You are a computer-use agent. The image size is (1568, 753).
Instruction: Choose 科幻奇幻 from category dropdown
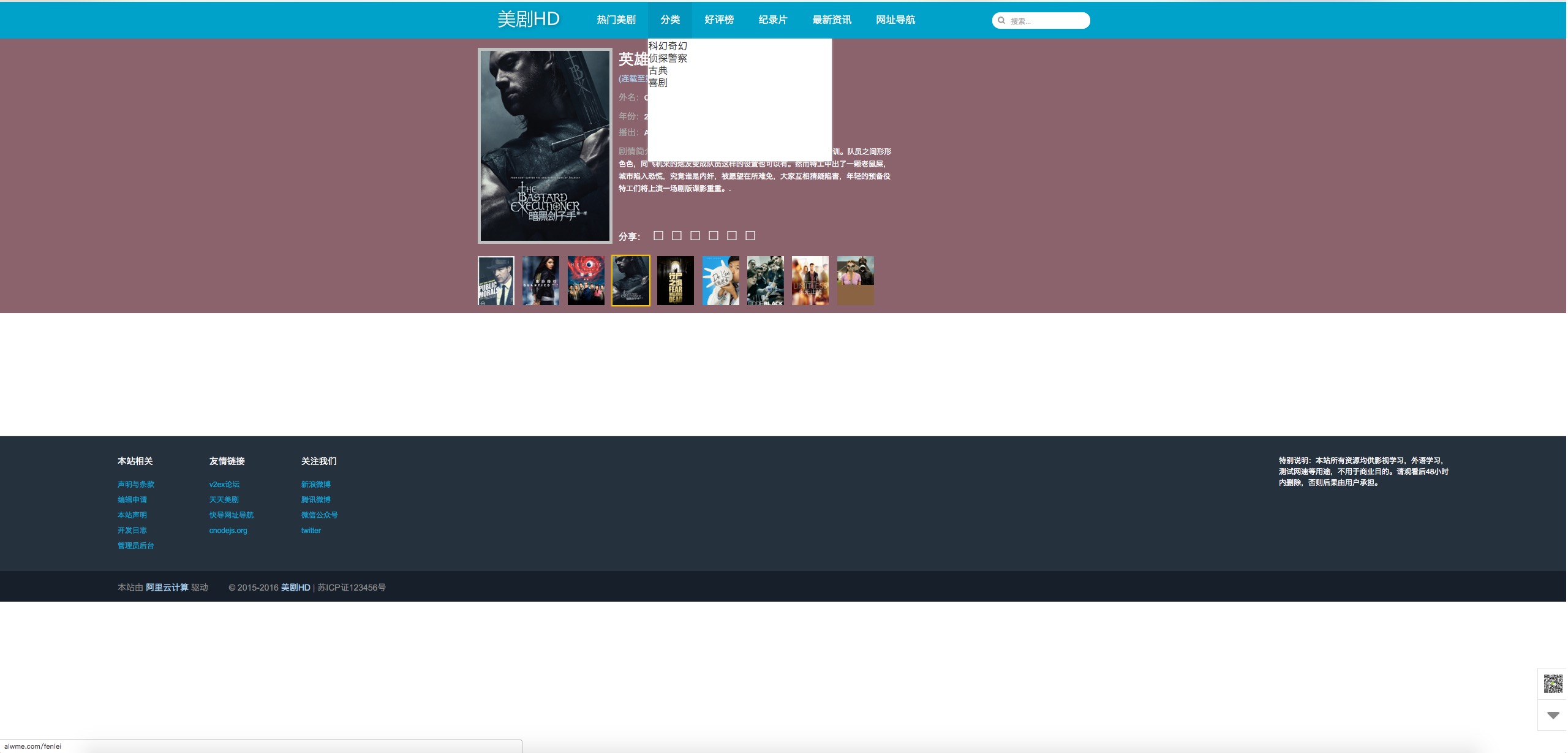(668, 46)
